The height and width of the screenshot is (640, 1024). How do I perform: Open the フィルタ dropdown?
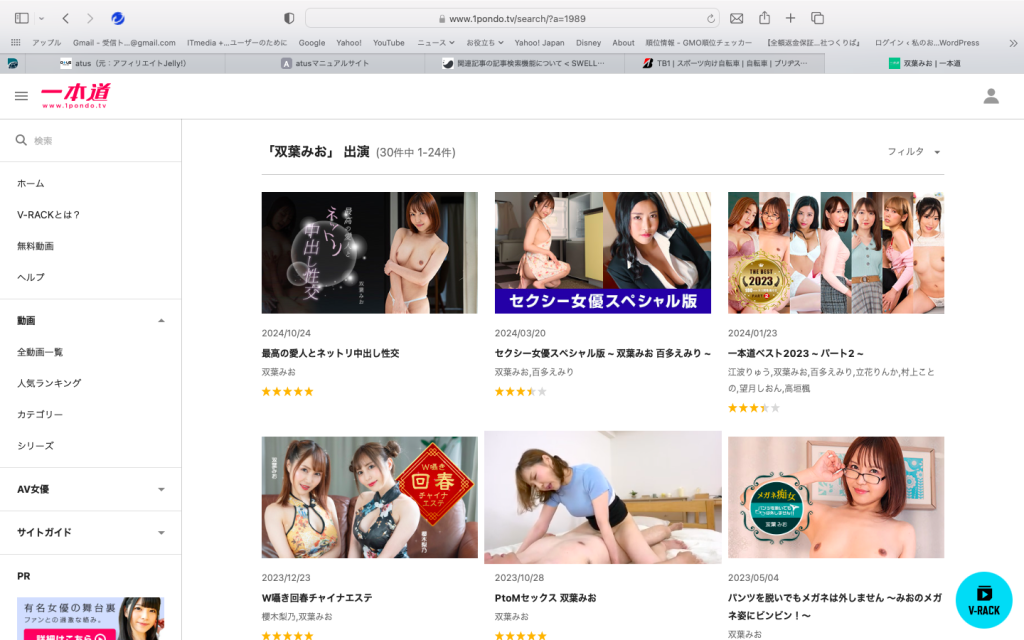coord(914,152)
